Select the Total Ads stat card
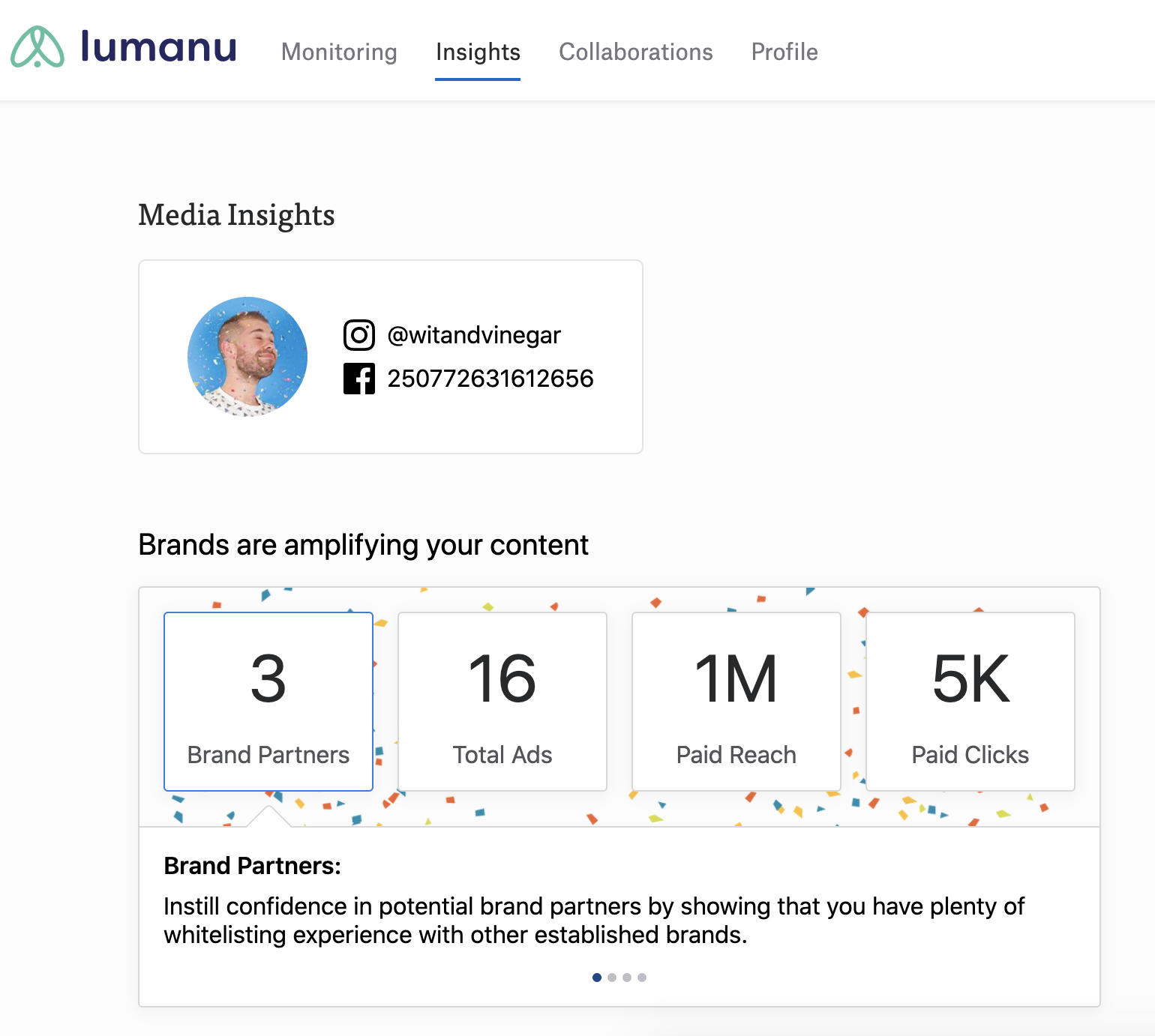The width and height of the screenshot is (1155, 1036). coord(502,702)
